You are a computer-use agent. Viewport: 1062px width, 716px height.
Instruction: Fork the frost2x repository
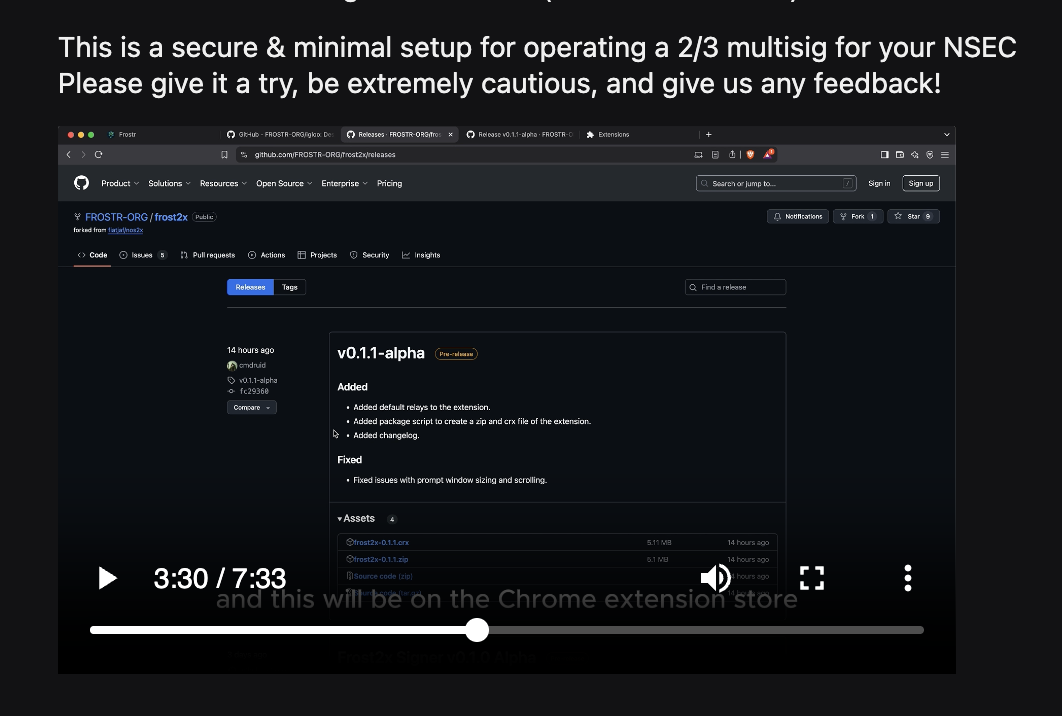point(857,217)
